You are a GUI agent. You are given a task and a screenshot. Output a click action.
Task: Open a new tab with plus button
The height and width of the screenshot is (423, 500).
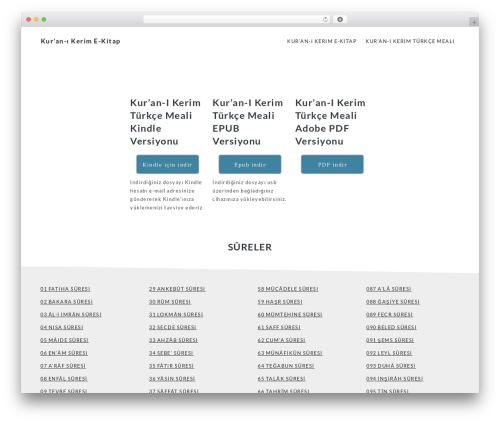pyautogui.click(x=474, y=22)
